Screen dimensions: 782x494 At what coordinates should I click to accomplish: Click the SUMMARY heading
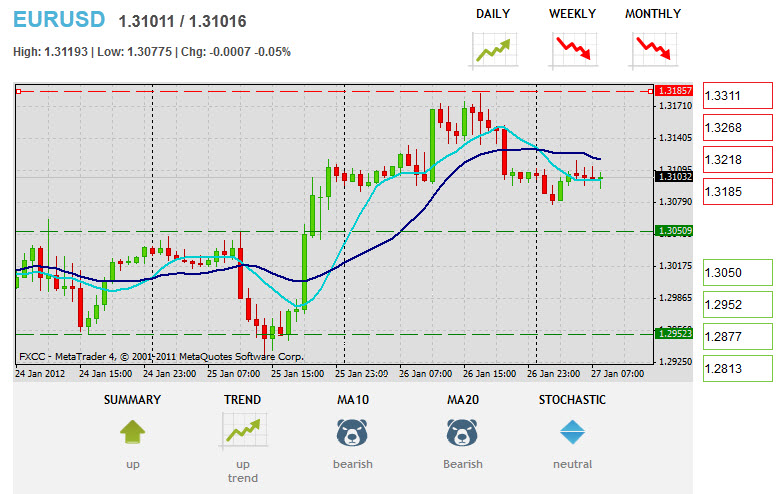(x=132, y=400)
